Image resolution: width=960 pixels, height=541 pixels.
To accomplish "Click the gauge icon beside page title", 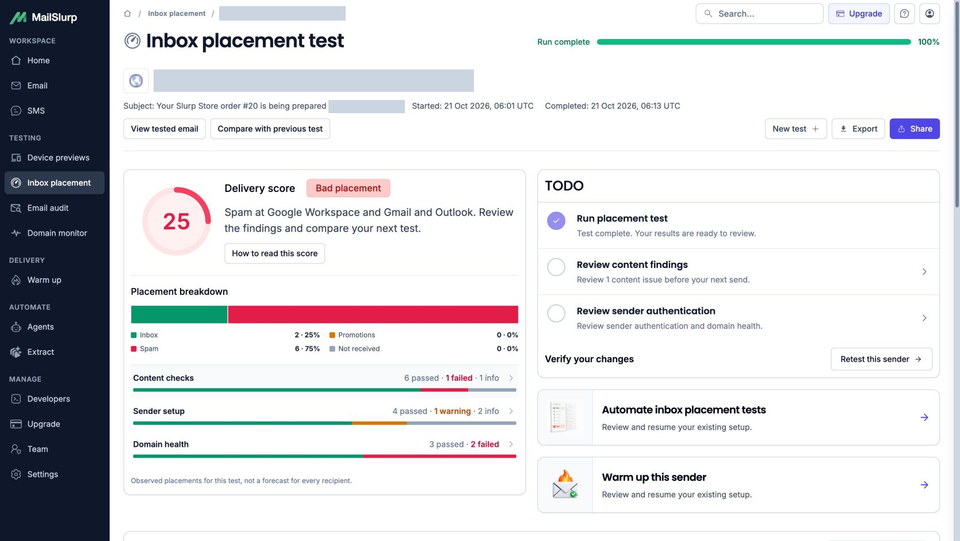I will click(132, 41).
